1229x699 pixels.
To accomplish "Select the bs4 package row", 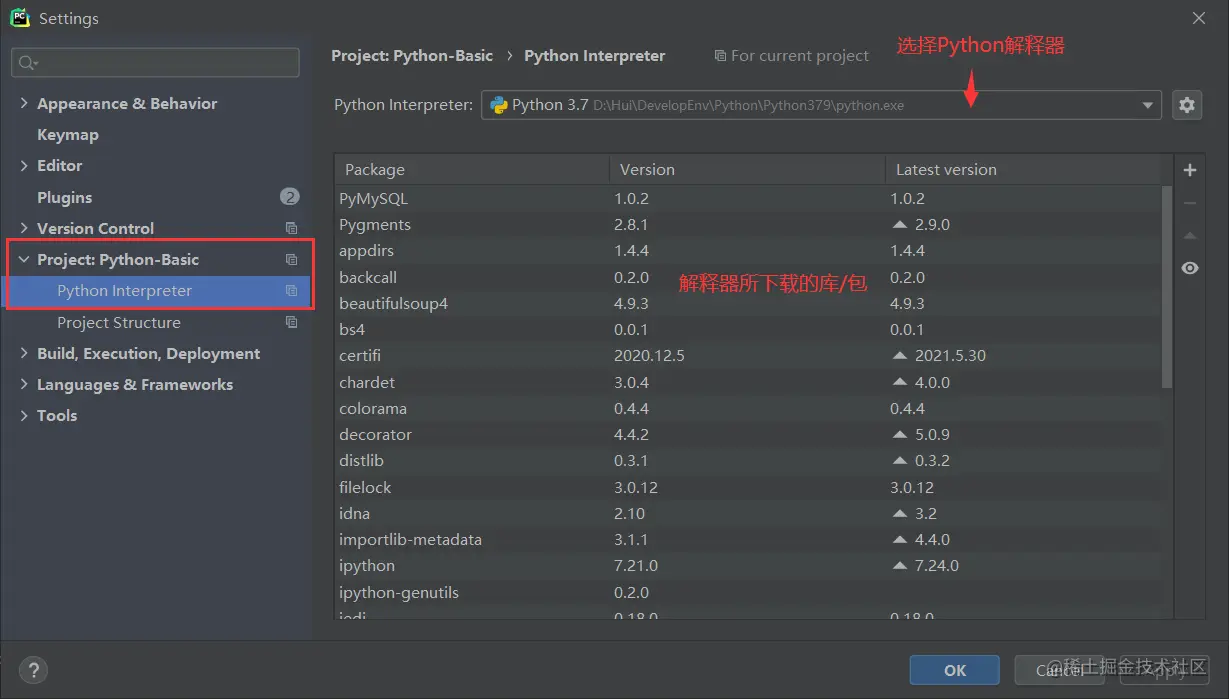I will click(x=748, y=329).
